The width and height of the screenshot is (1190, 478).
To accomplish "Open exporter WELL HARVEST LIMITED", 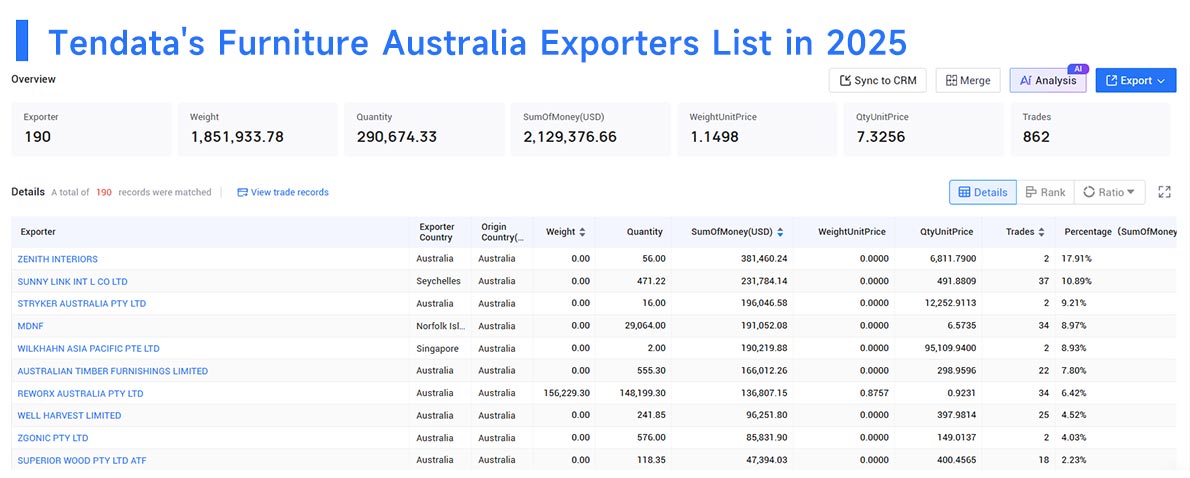I will 69,416.
